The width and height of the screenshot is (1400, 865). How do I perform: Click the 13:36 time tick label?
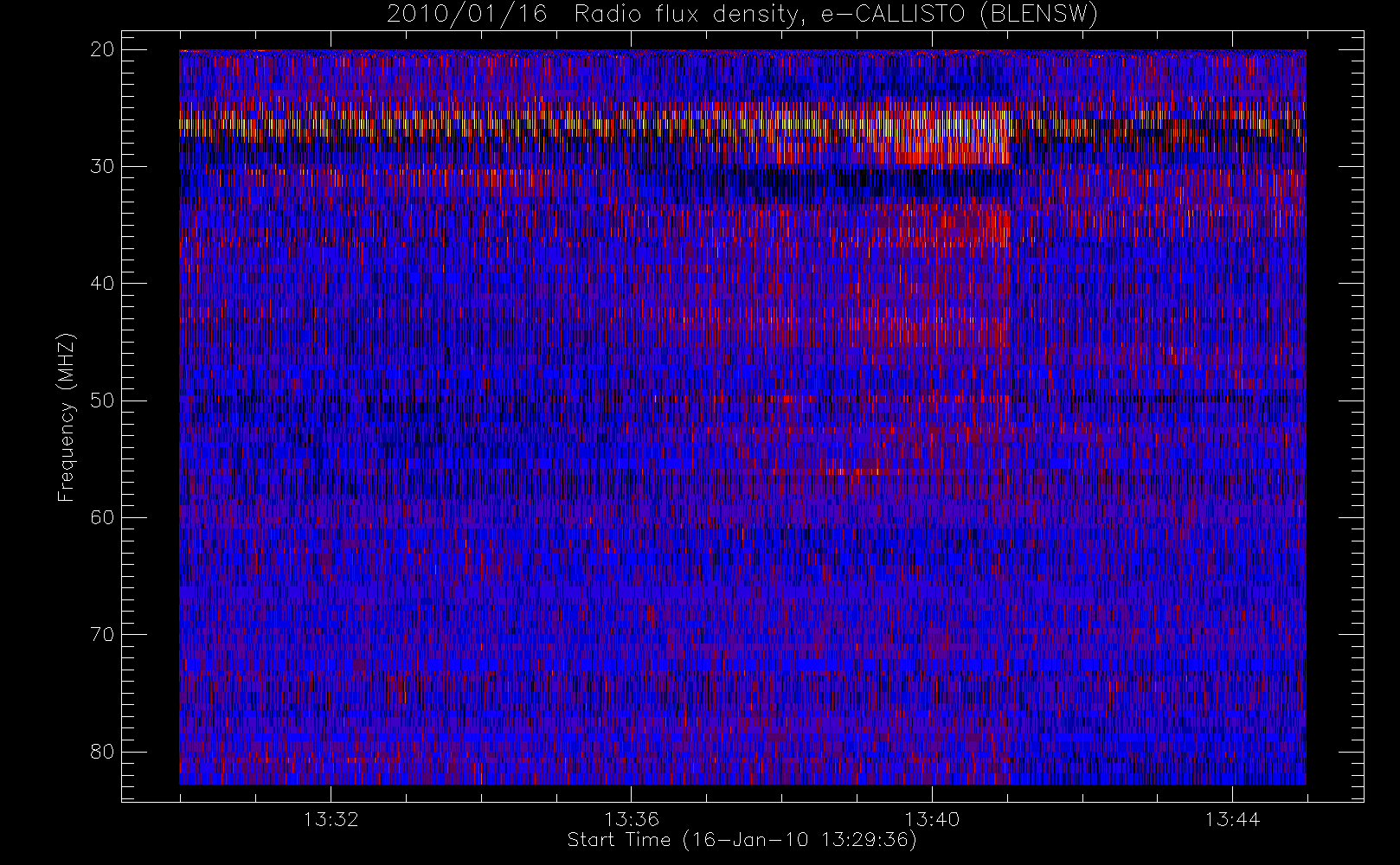[x=631, y=819]
